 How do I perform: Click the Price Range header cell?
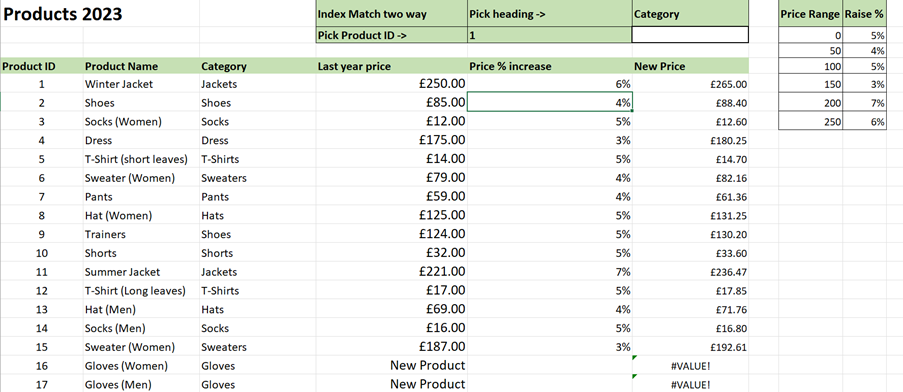pos(810,14)
